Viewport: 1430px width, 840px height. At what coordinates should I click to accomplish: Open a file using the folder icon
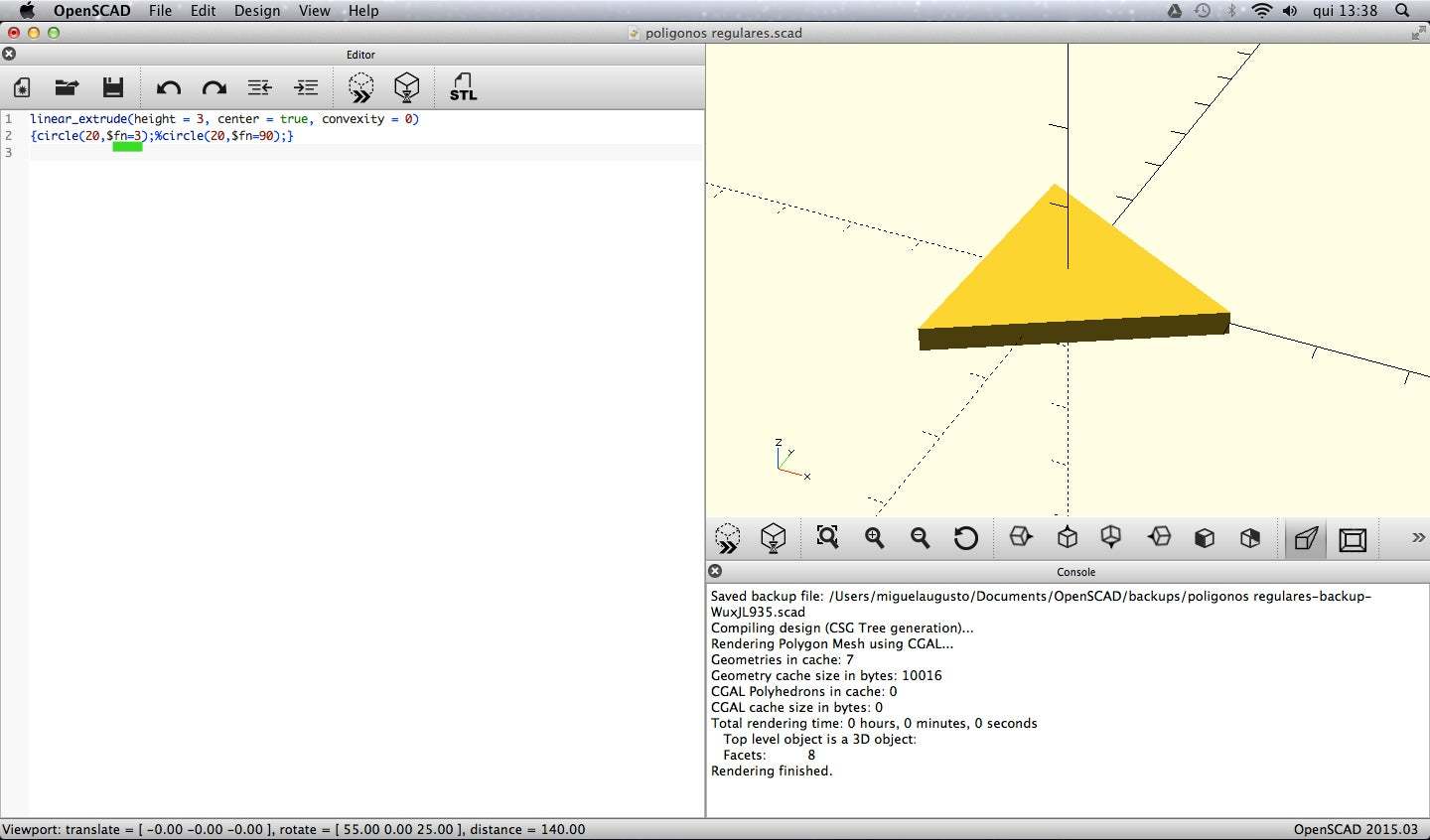67,87
